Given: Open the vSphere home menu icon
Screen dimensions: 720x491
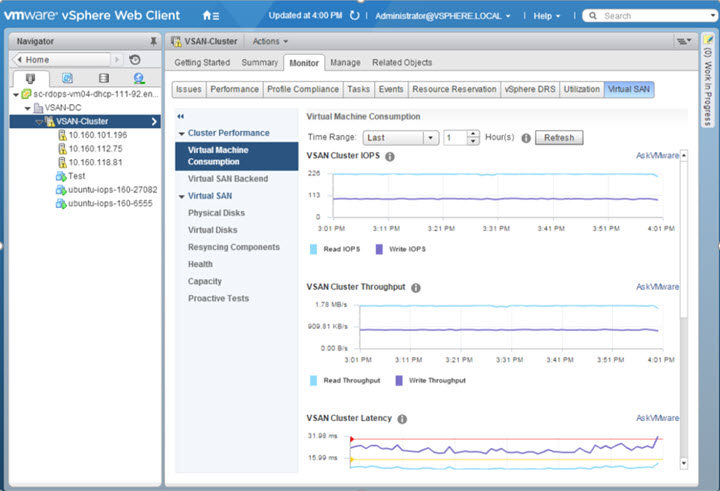Looking at the screenshot, I should [211, 16].
